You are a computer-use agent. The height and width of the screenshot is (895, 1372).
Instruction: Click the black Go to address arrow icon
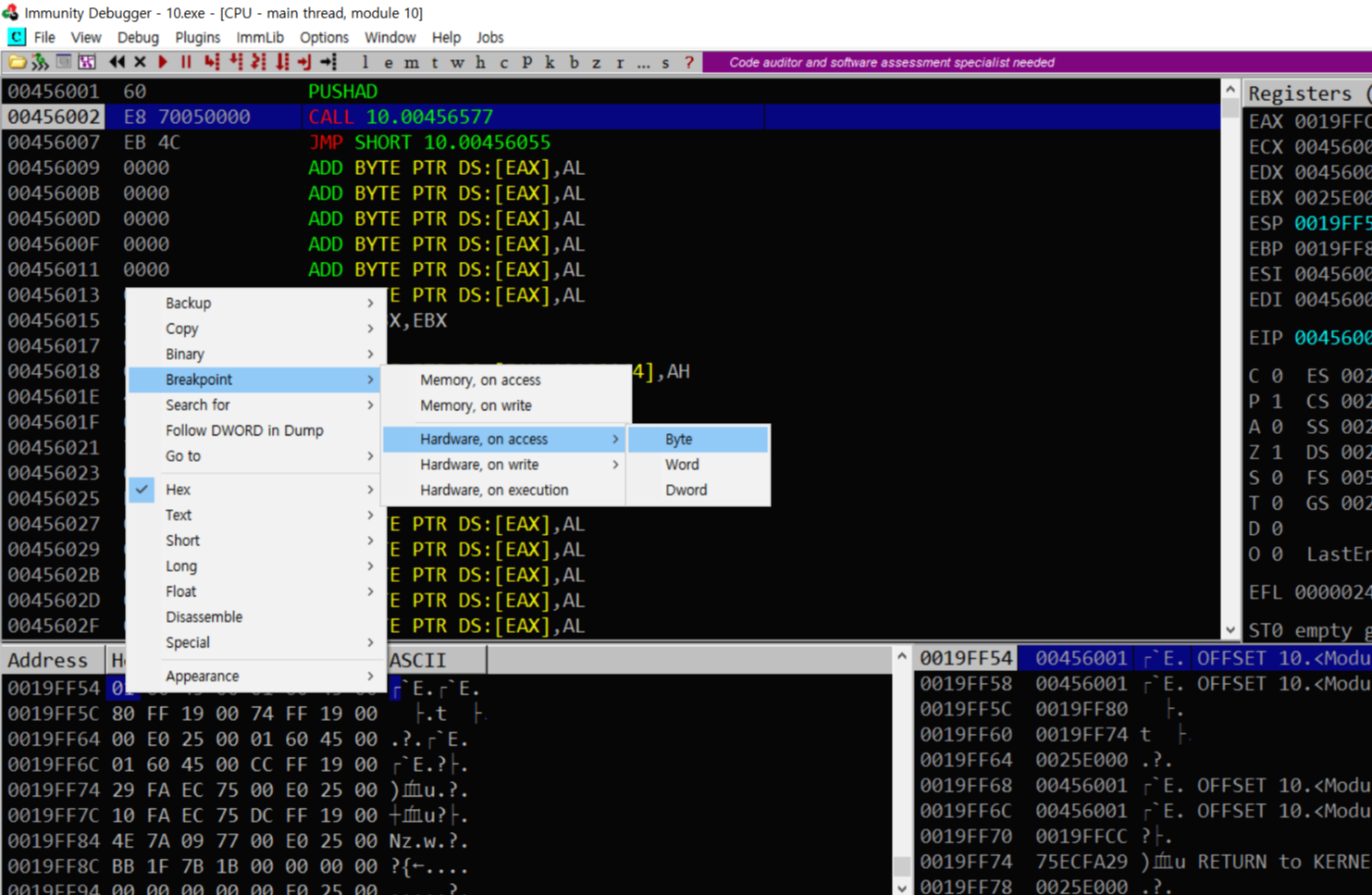[328, 62]
